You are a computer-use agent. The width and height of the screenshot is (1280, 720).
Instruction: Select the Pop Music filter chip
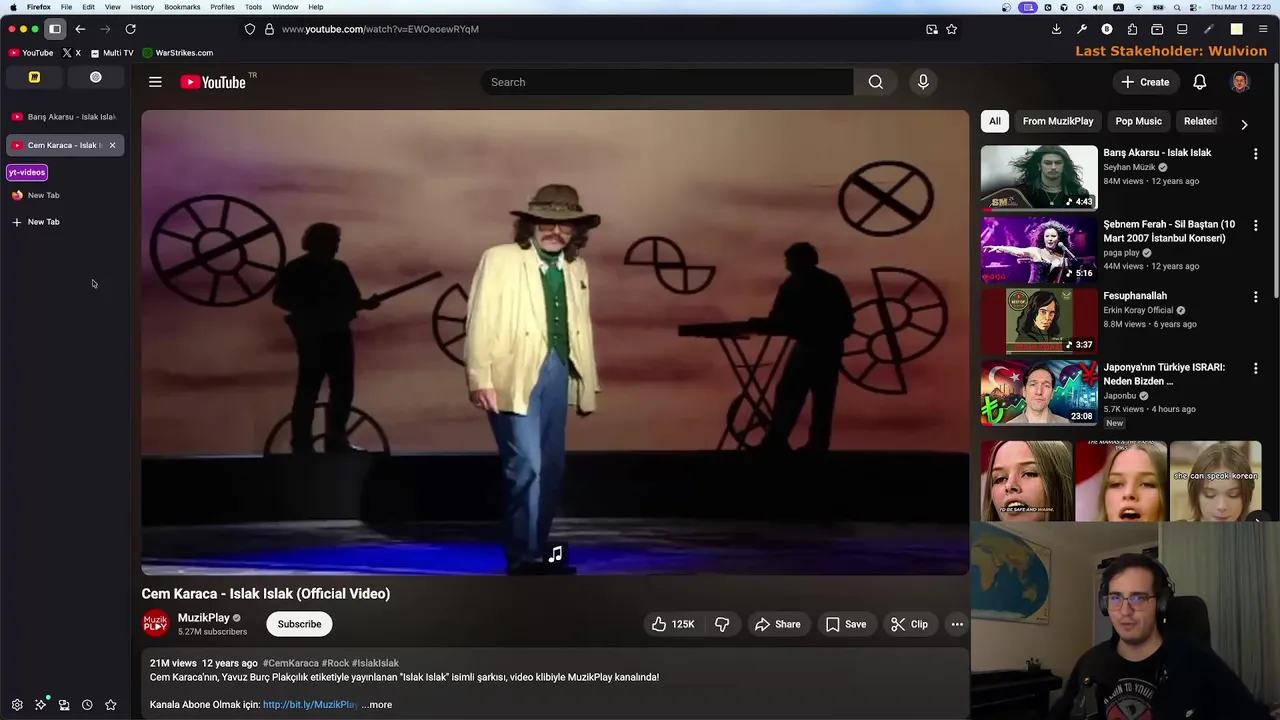(x=1138, y=121)
